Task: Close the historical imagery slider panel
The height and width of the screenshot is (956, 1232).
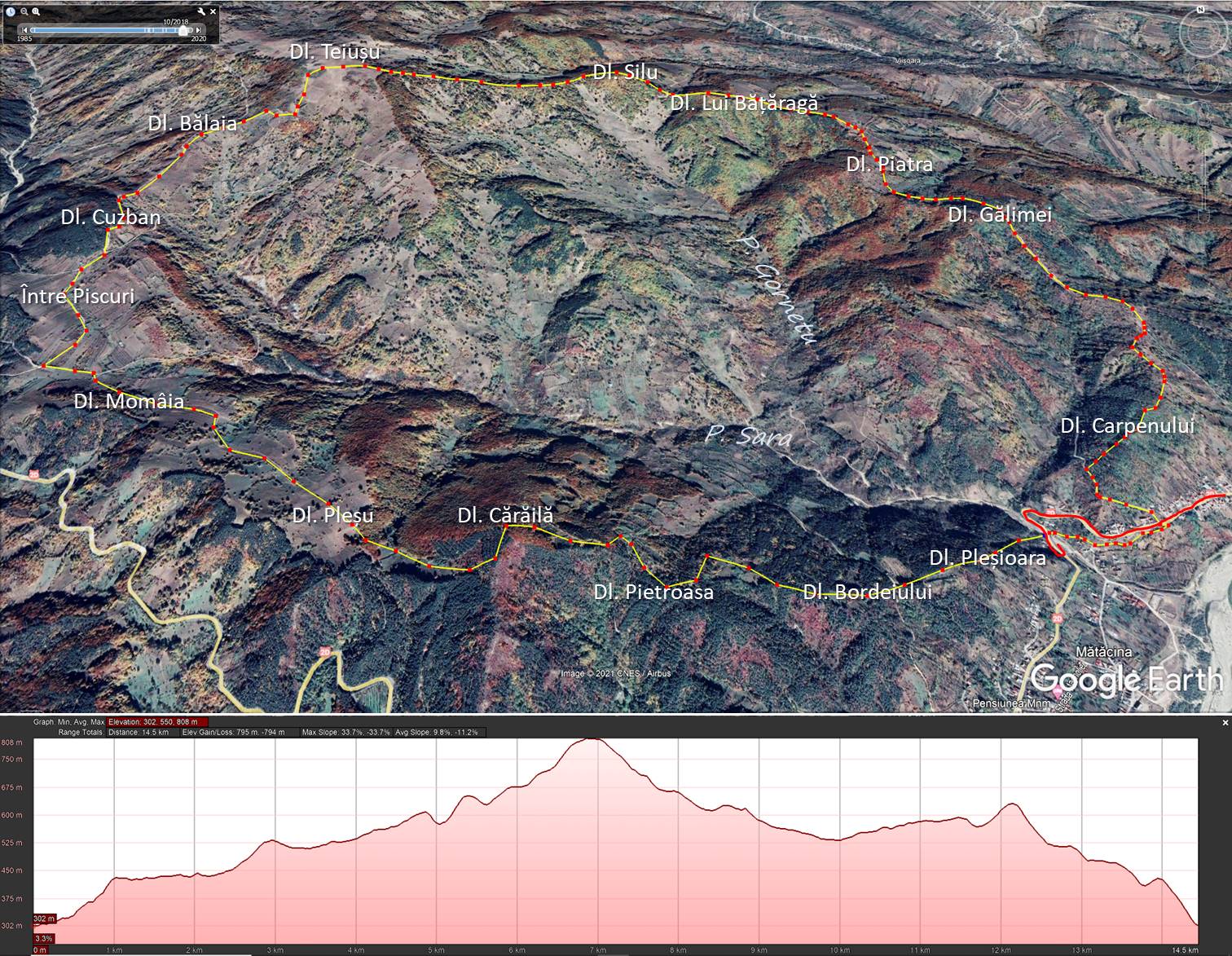Action: [213, 11]
